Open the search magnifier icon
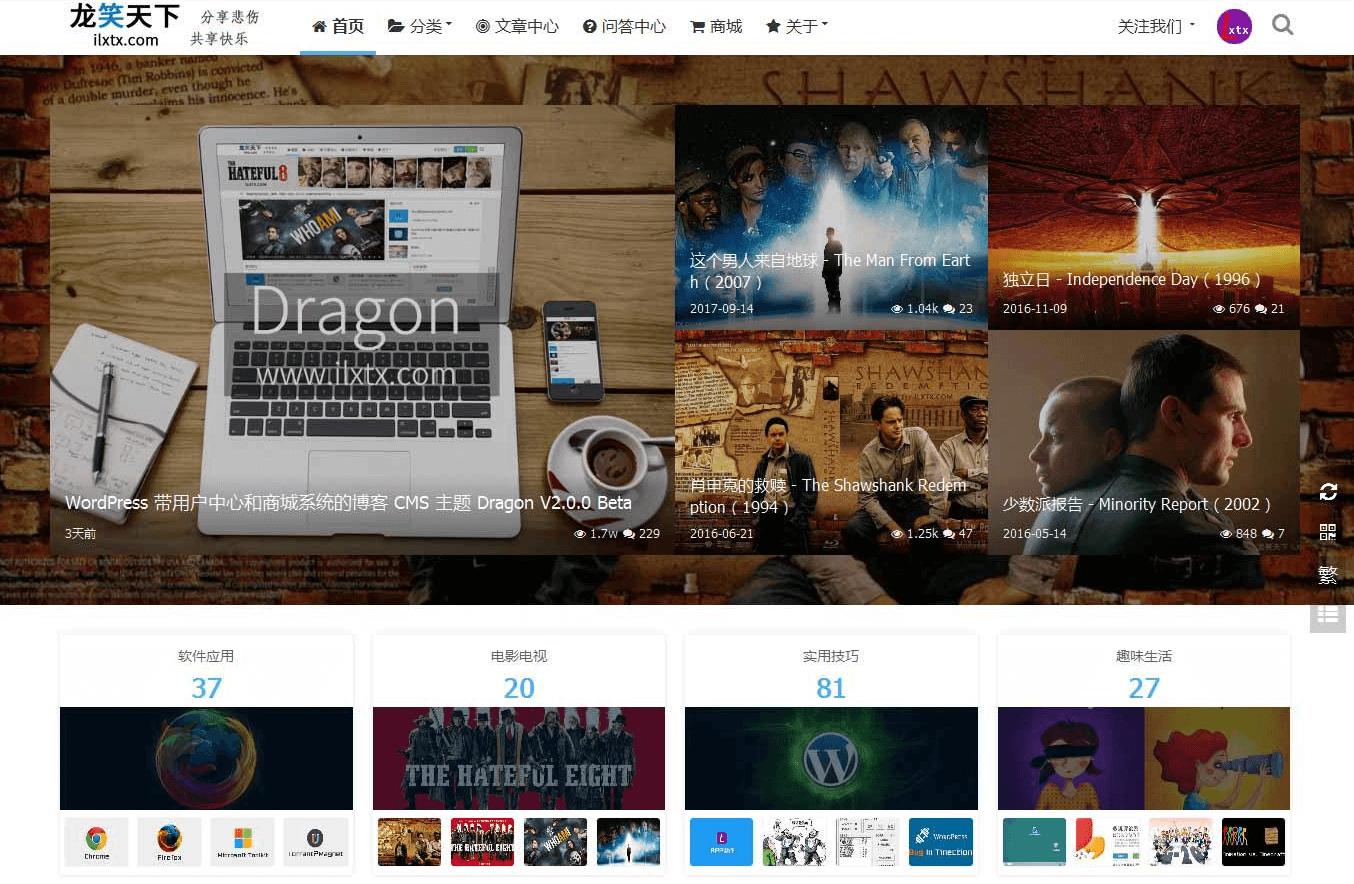This screenshot has height=884, width=1354. coord(1283,25)
